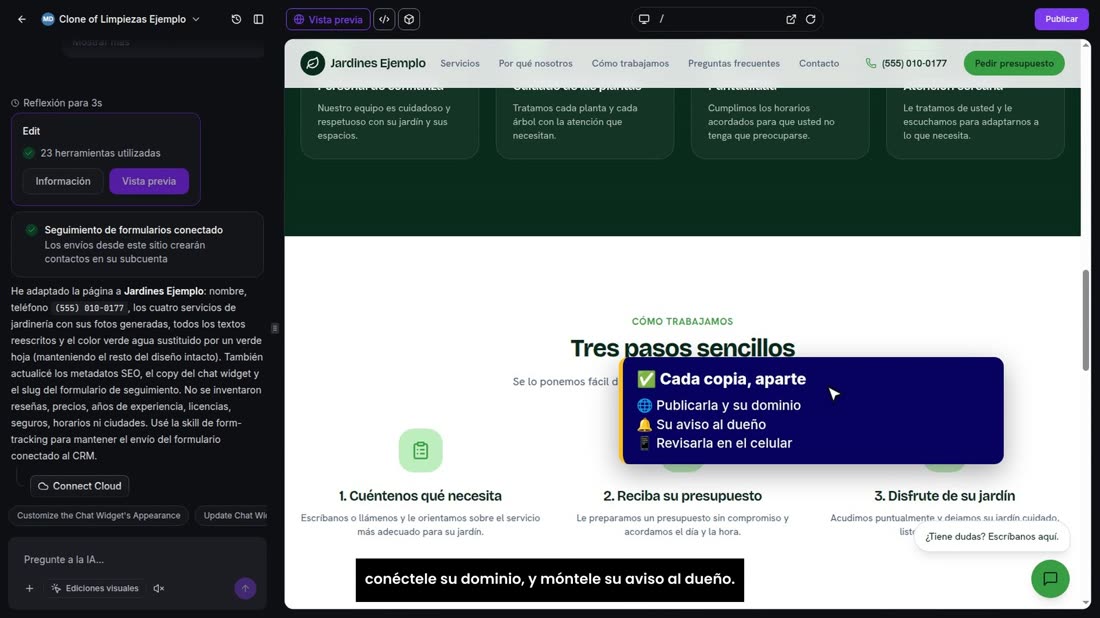
Task: Click the Tres pasos sencillos title
Action: tap(682, 348)
